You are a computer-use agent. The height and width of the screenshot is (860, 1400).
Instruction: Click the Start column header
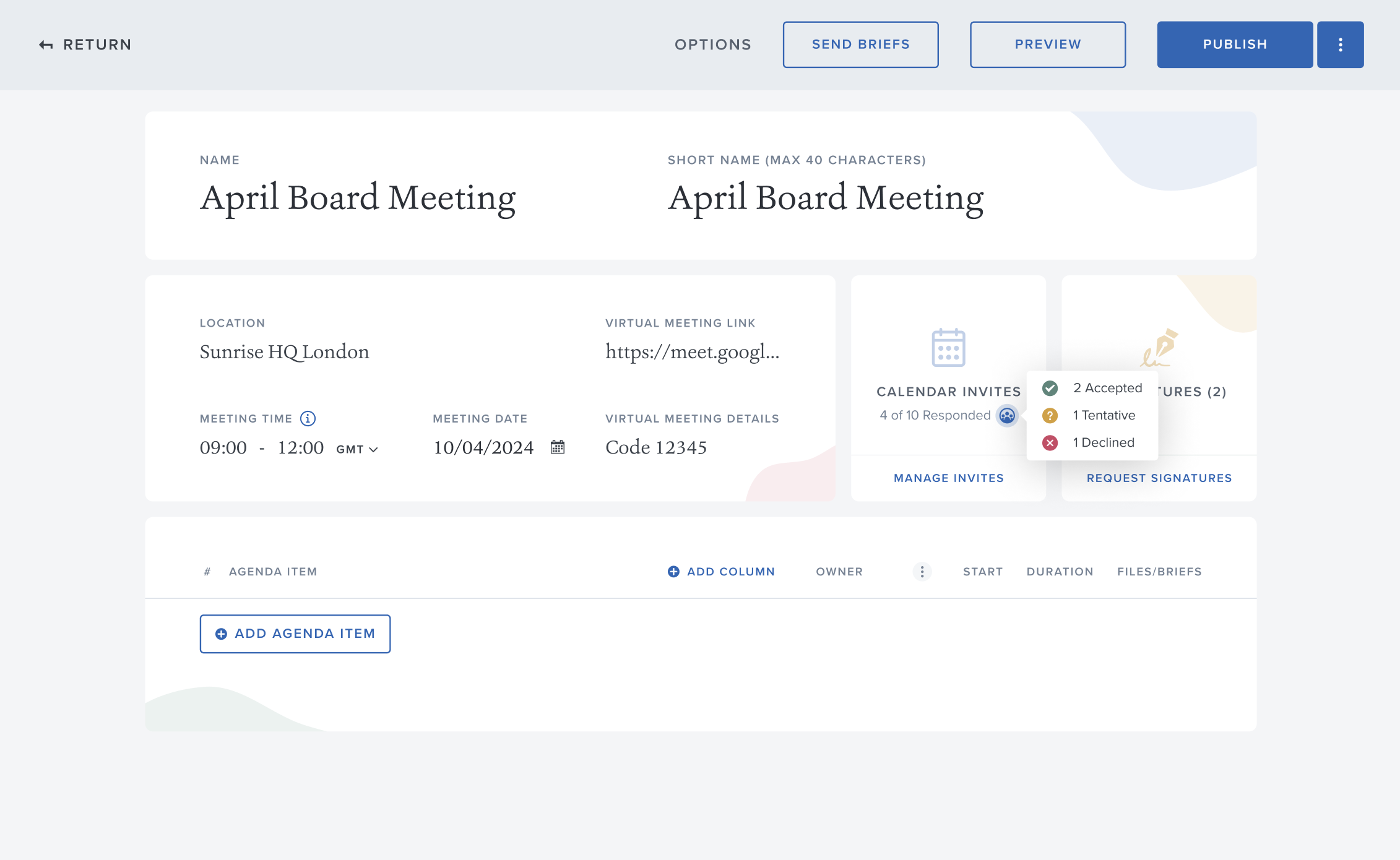pos(983,572)
